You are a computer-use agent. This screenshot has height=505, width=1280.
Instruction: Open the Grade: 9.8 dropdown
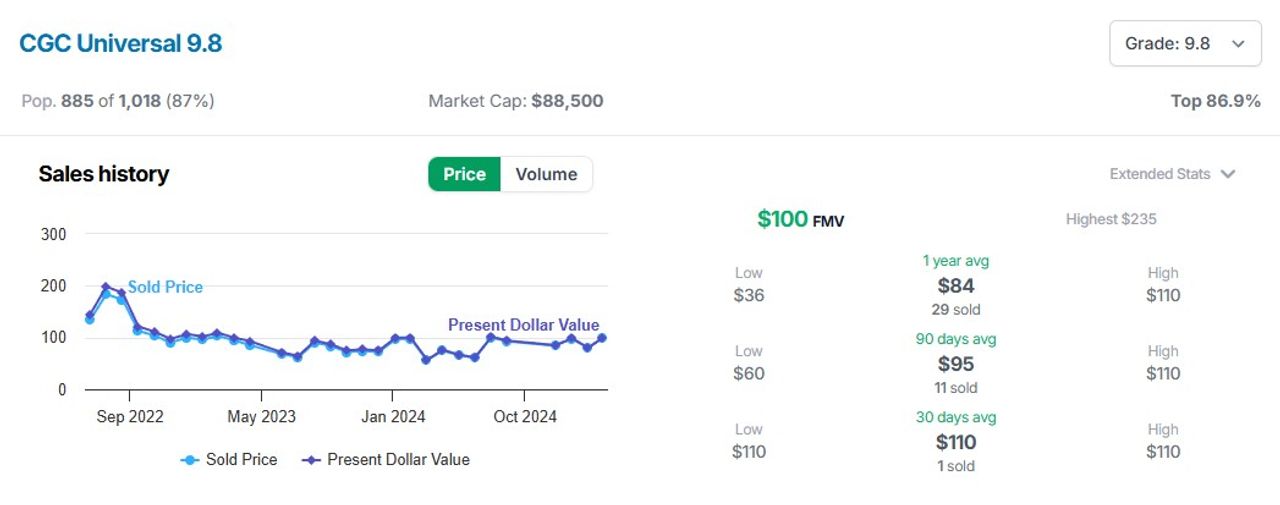(1185, 44)
